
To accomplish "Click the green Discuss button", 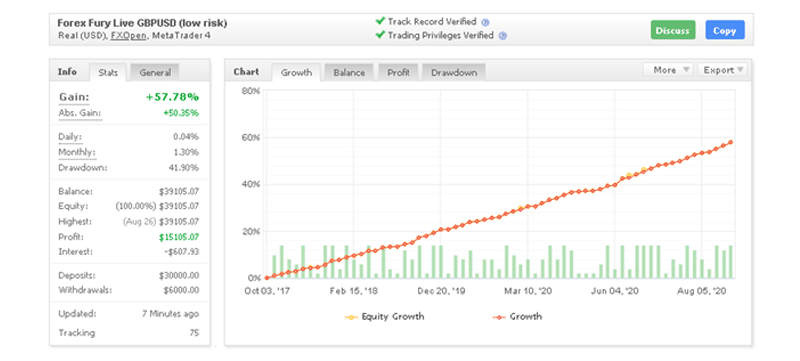I will 672,31.
